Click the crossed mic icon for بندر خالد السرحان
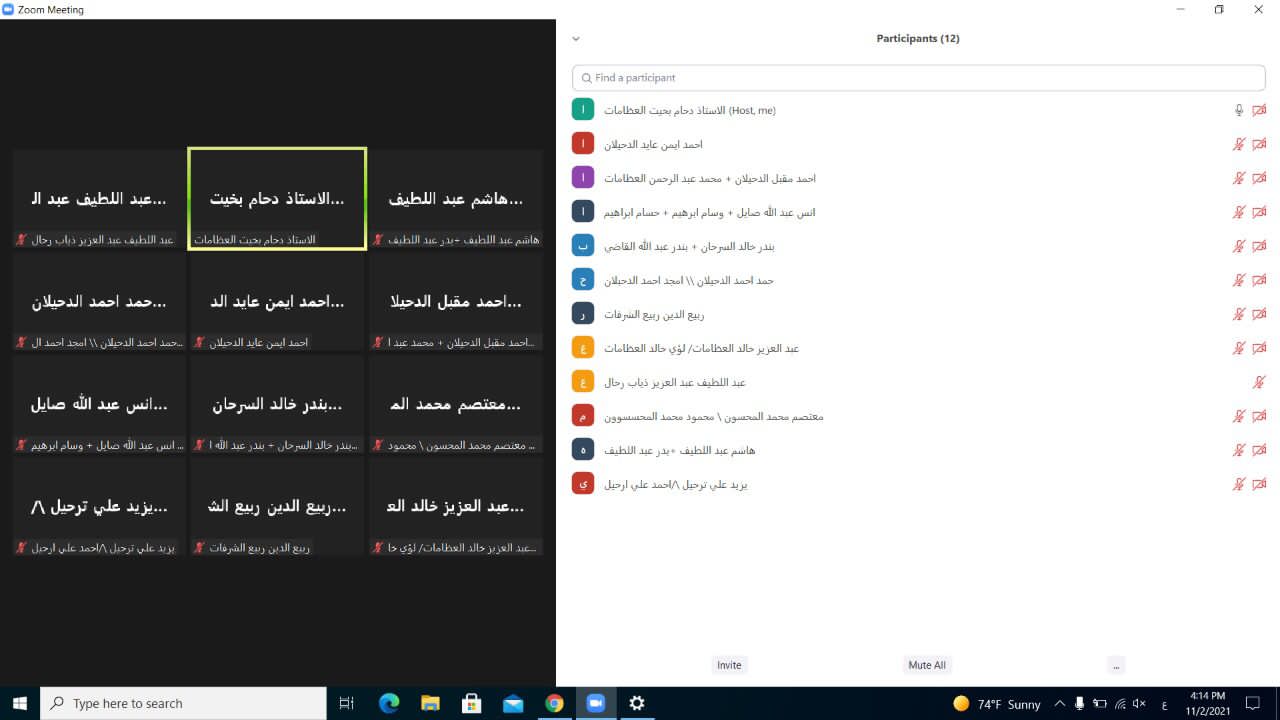 pyautogui.click(x=1239, y=246)
